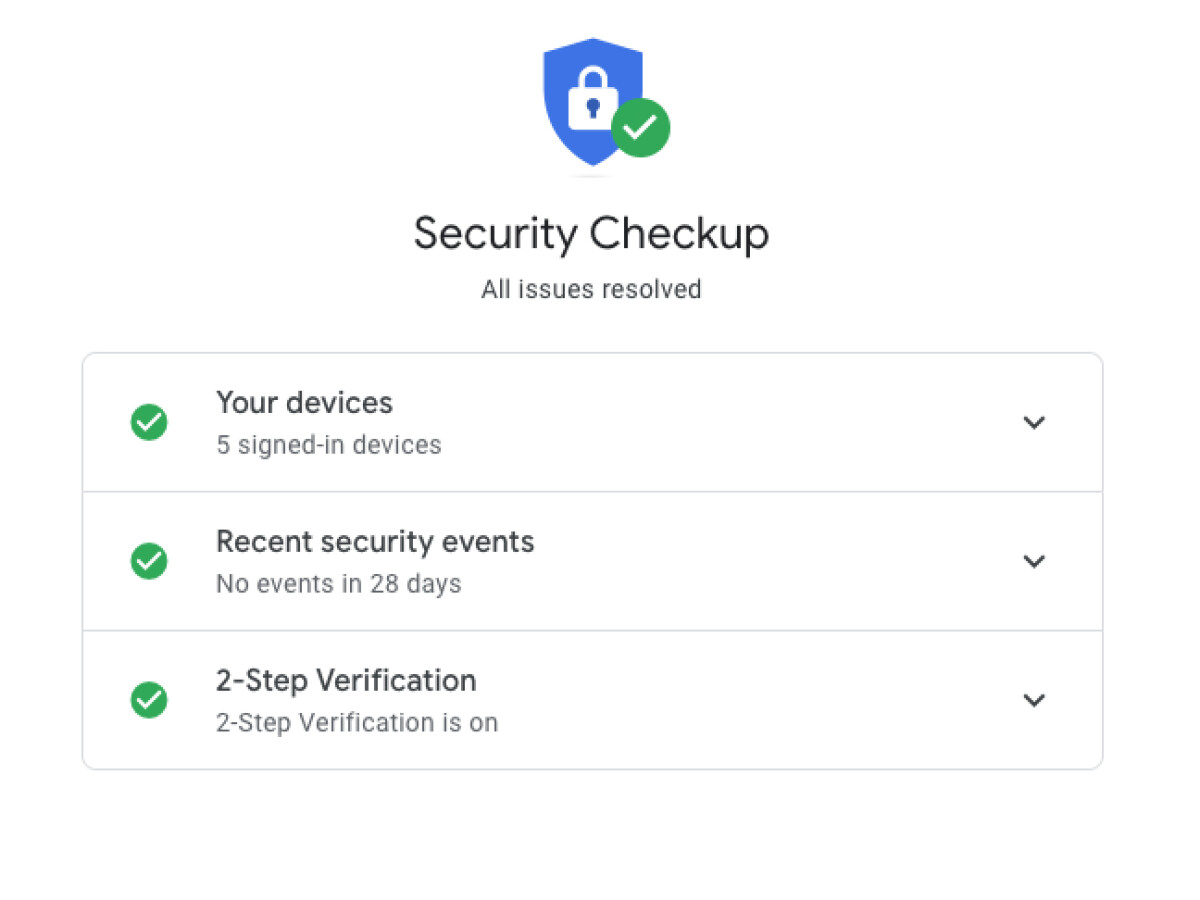The image size is (1200, 900).
Task: Expand the Recent security events chevron
Action: (x=1034, y=561)
